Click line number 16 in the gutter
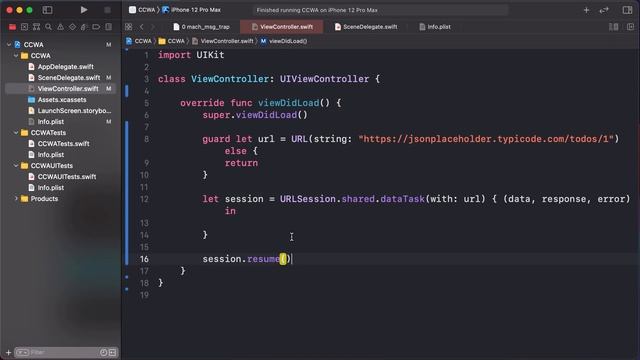Screen dimensions: 640x360 tap(144, 259)
